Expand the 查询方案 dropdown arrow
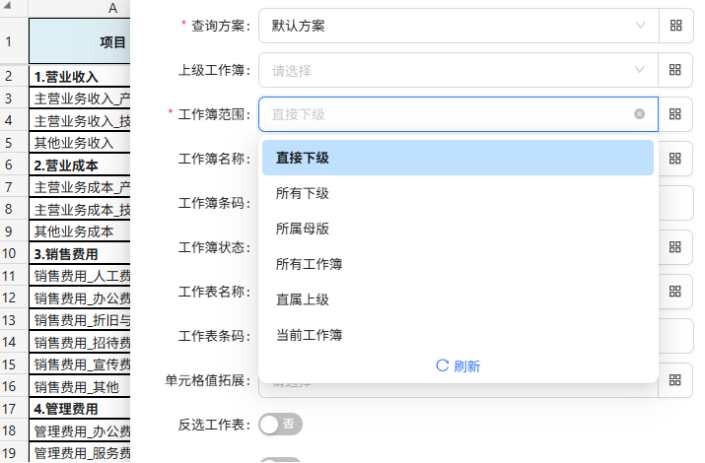The height and width of the screenshot is (463, 705). [640, 26]
